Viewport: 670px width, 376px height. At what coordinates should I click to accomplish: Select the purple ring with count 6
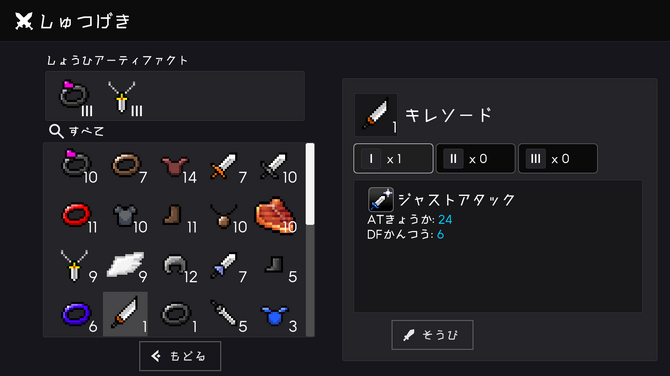click(x=76, y=314)
